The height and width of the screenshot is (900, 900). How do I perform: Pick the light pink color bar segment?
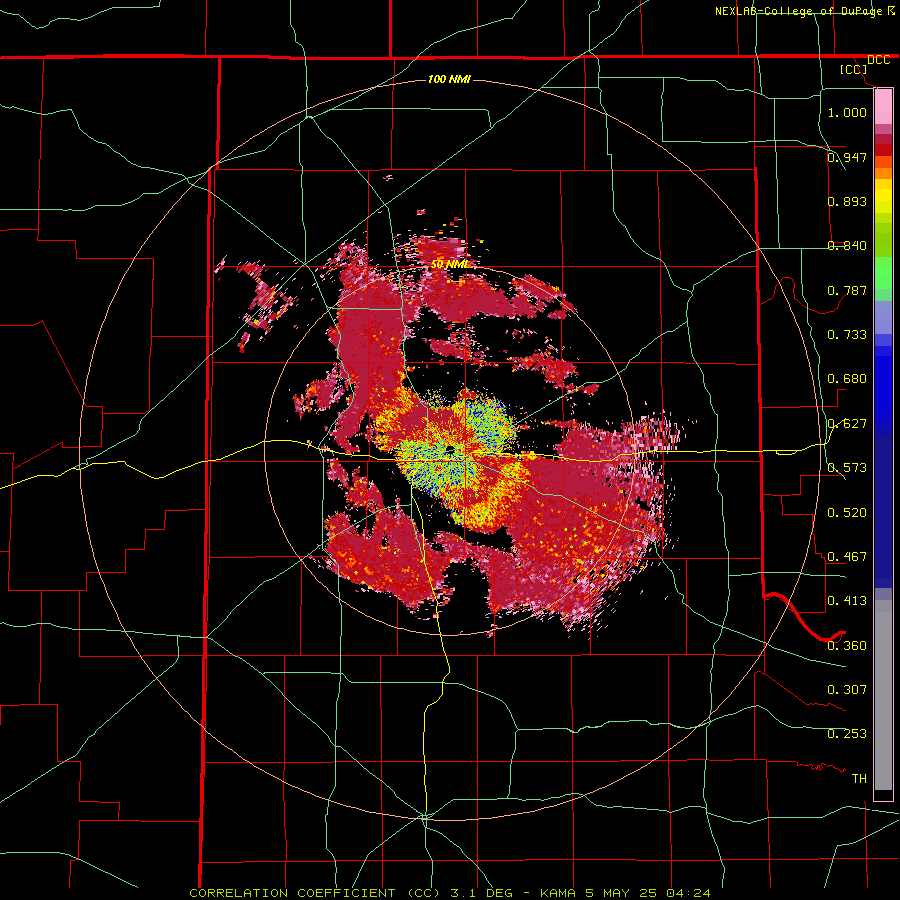click(x=883, y=106)
